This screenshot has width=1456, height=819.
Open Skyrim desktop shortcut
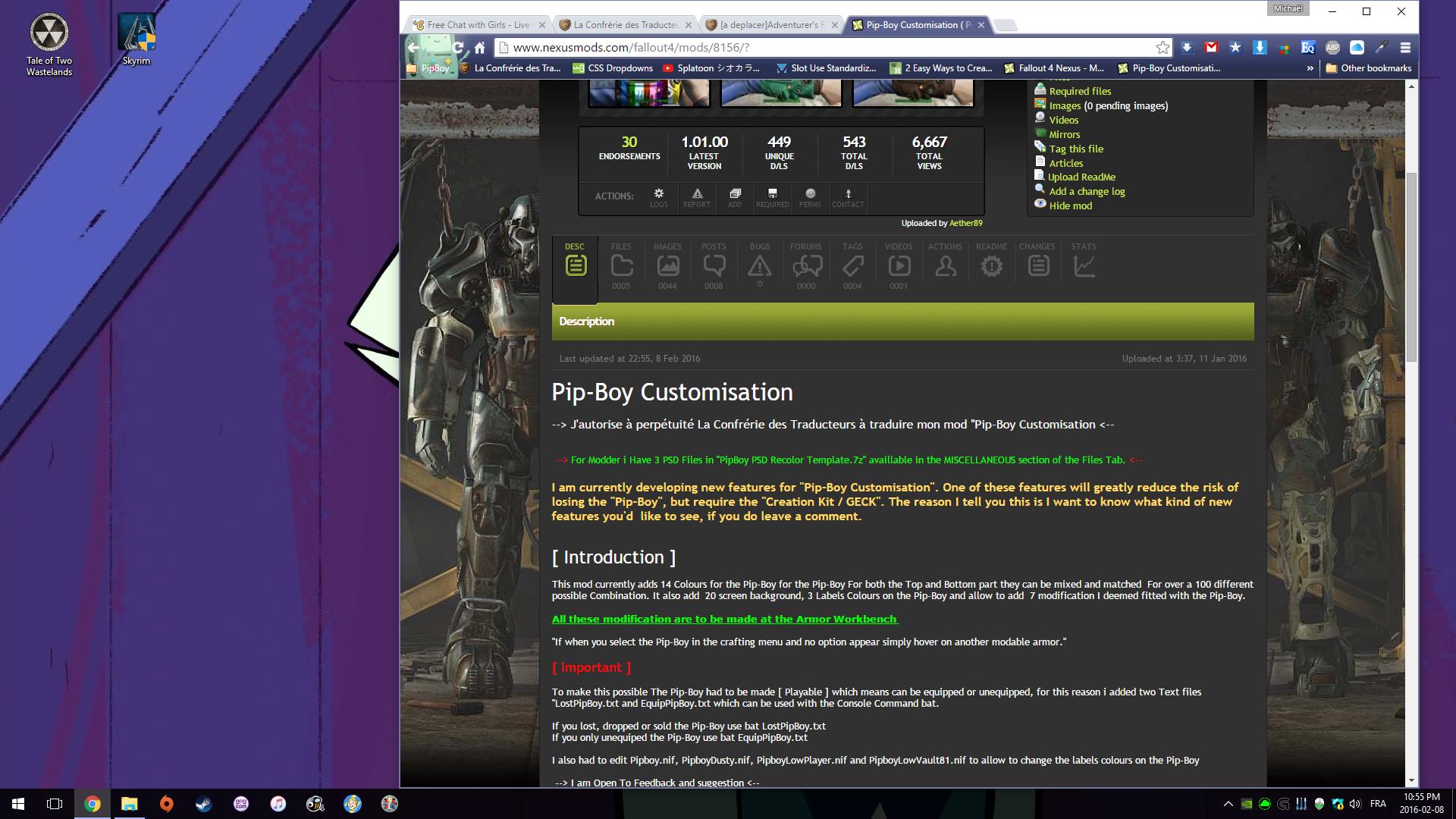[x=136, y=39]
